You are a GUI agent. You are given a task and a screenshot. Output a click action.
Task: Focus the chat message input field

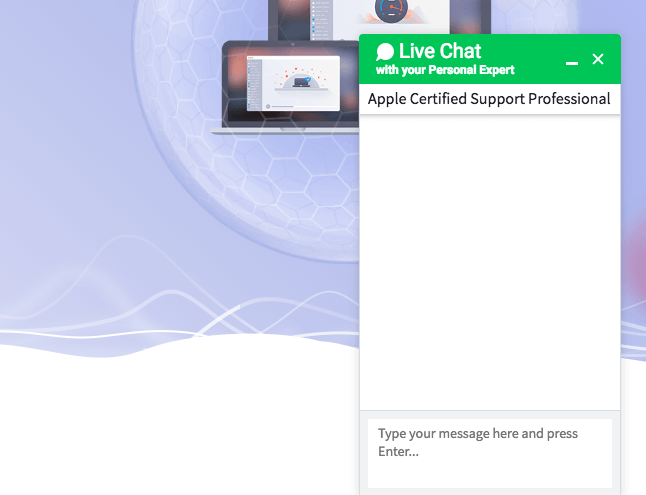(x=490, y=453)
